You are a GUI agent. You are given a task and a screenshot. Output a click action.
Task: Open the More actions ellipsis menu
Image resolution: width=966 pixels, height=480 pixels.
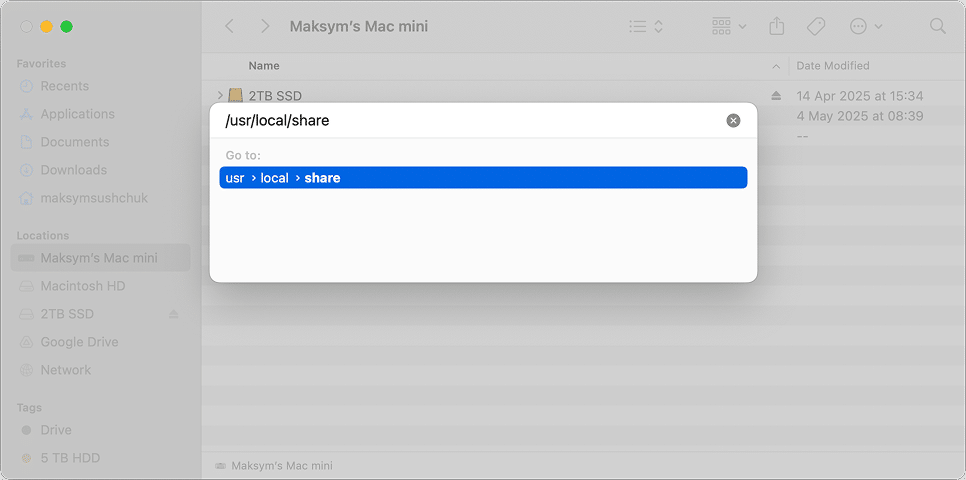[x=866, y=26]
